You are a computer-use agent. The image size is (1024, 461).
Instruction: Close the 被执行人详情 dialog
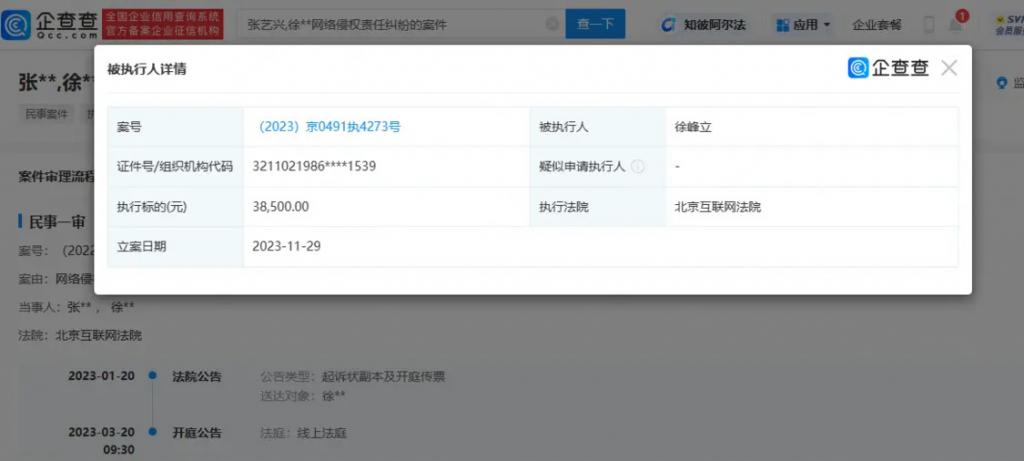(x=949, y=68)
